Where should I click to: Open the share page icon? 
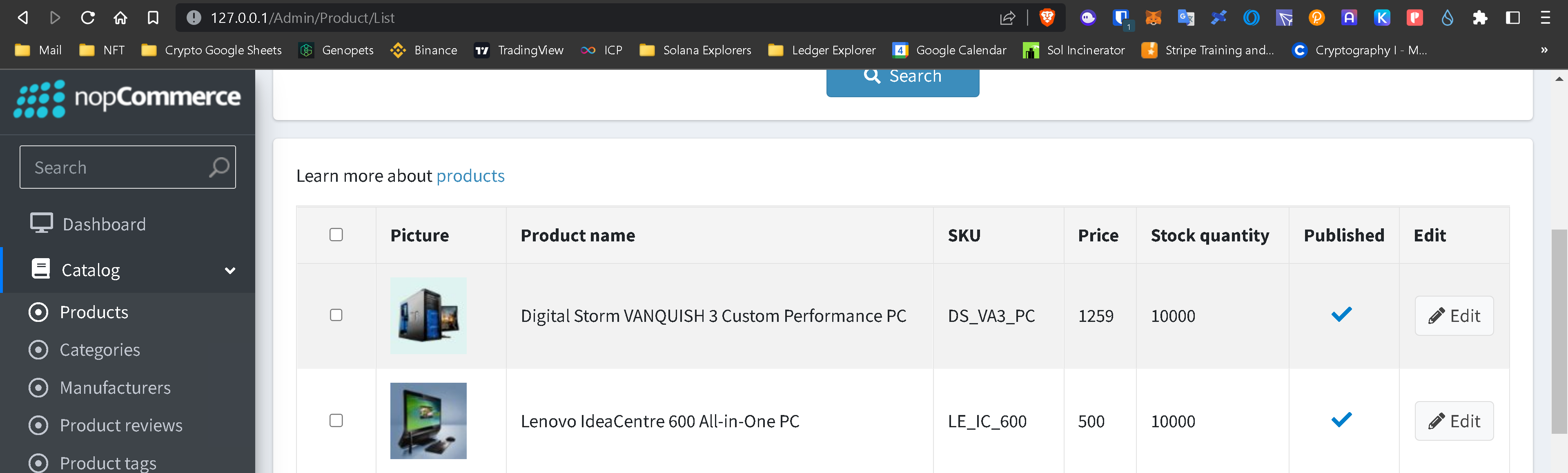click(1007, 18)
